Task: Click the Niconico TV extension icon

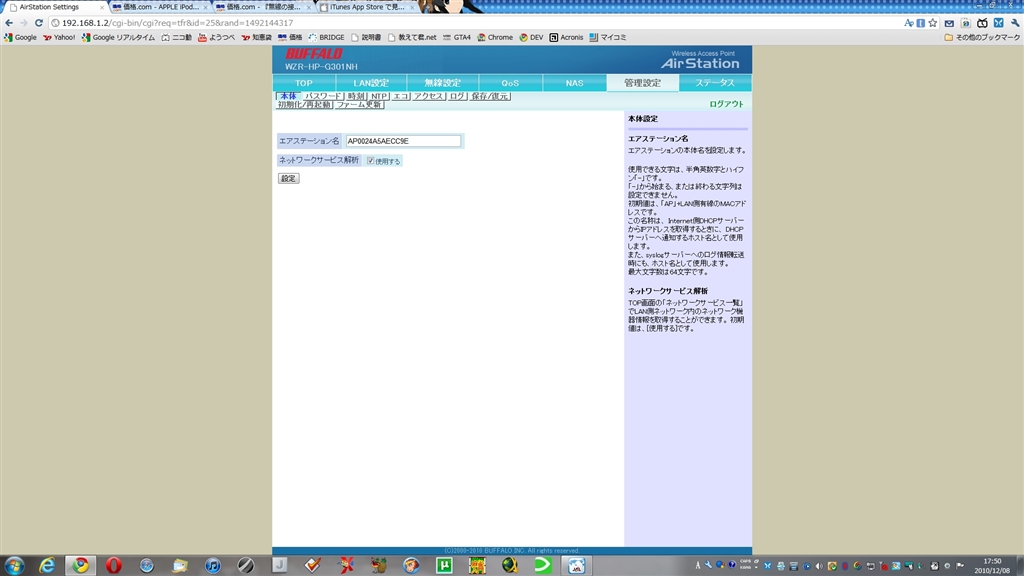Action: [982, 23]
